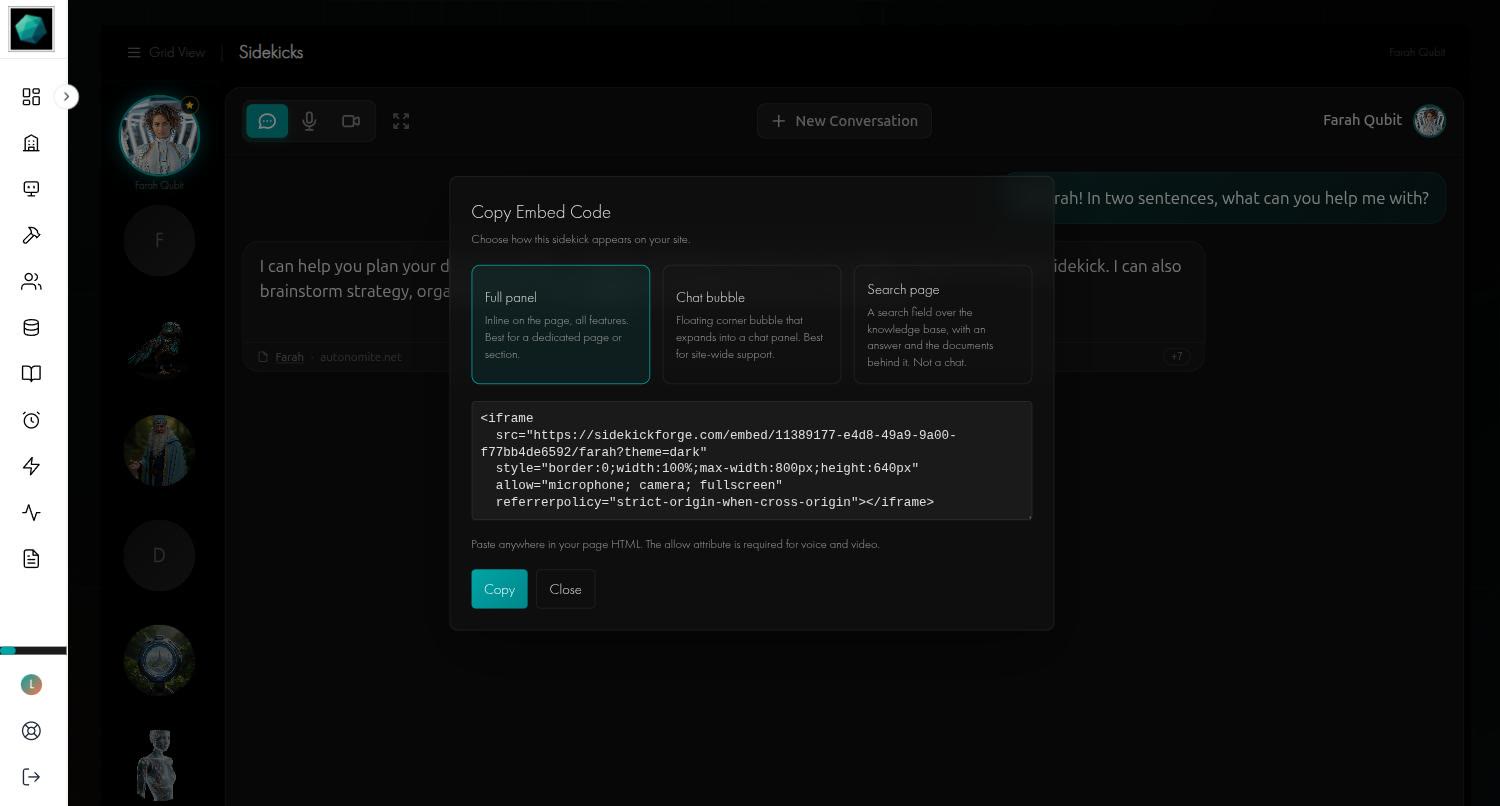Close the Copy Embed Code dialog
1500x806 pixels.
(x=565, y=589)
